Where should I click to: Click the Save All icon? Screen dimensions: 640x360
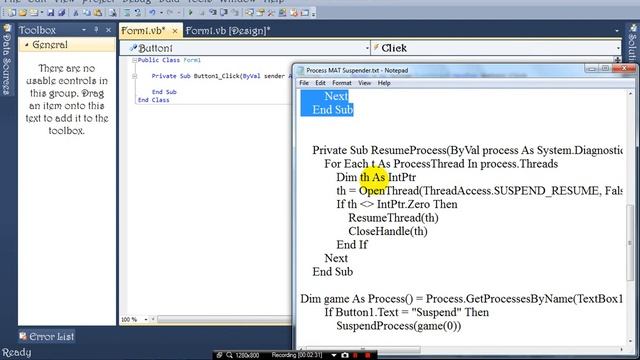point(62,13)
